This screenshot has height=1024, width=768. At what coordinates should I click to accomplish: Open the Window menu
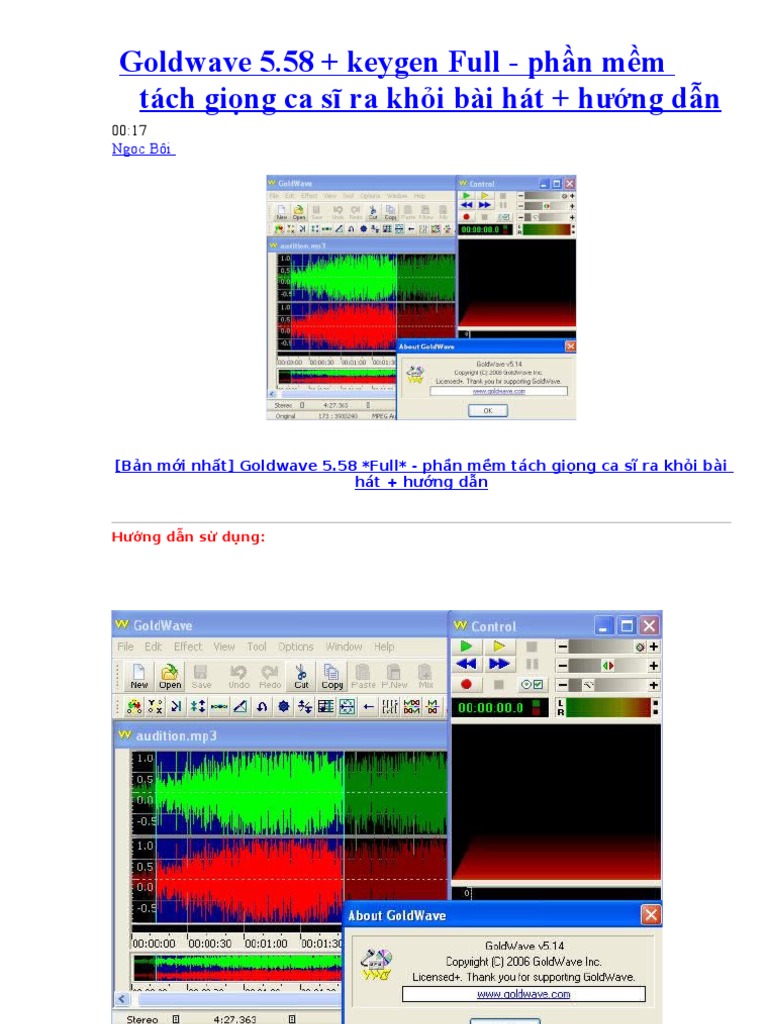pyautogui.click(x=344, y=647)
